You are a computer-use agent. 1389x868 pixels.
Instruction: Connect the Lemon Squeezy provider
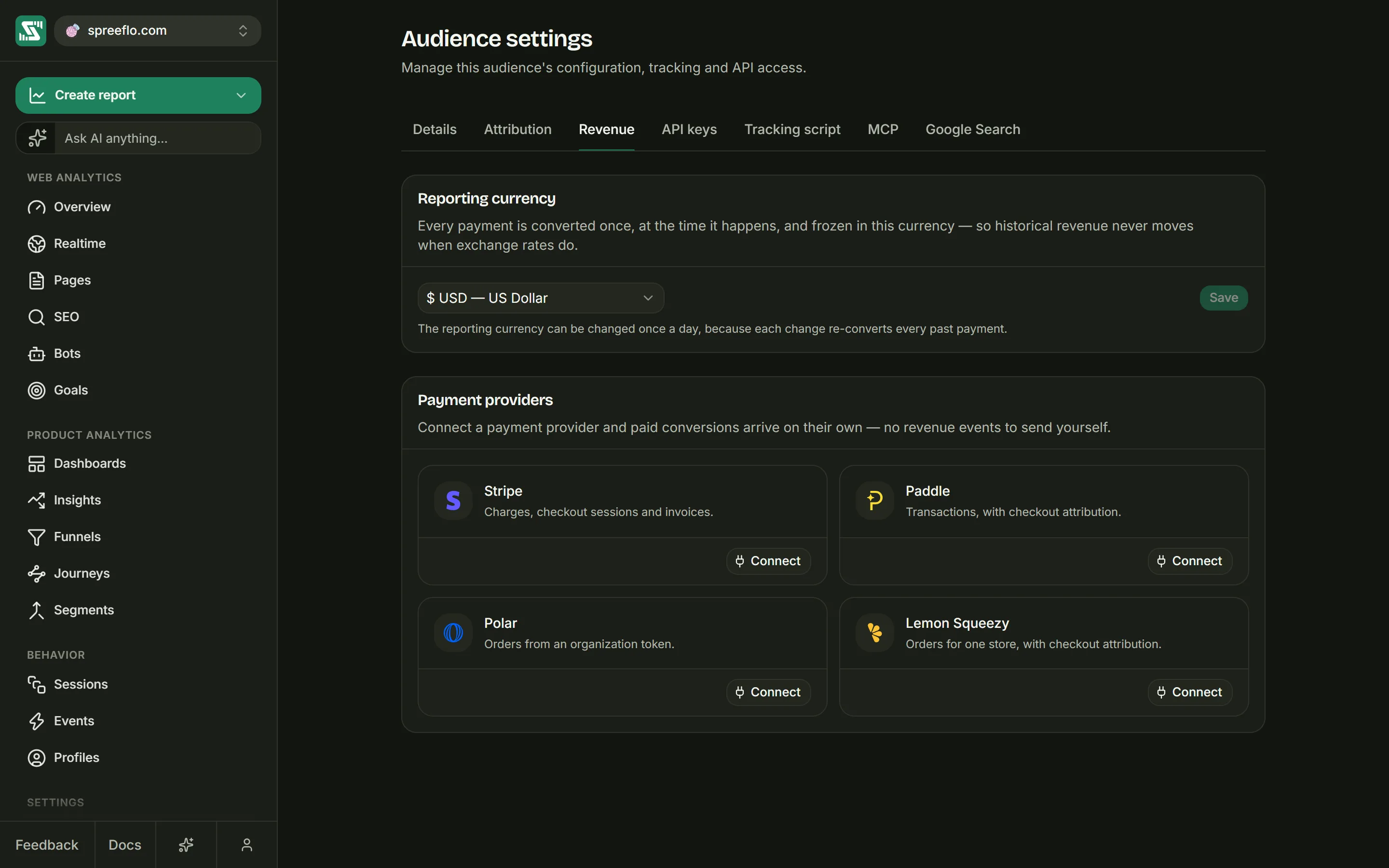[x=1190, y=692]
